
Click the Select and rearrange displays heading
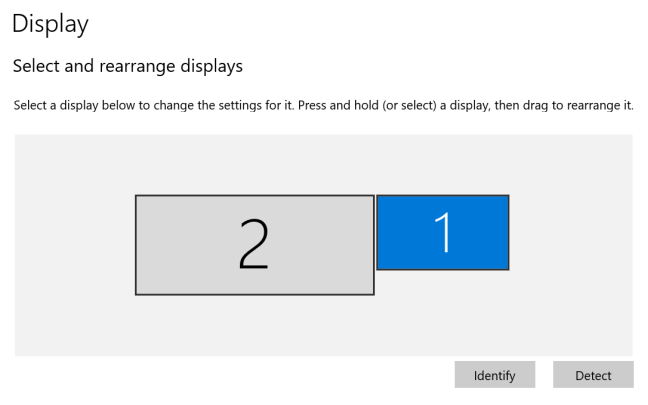click(x=127, y=67)
